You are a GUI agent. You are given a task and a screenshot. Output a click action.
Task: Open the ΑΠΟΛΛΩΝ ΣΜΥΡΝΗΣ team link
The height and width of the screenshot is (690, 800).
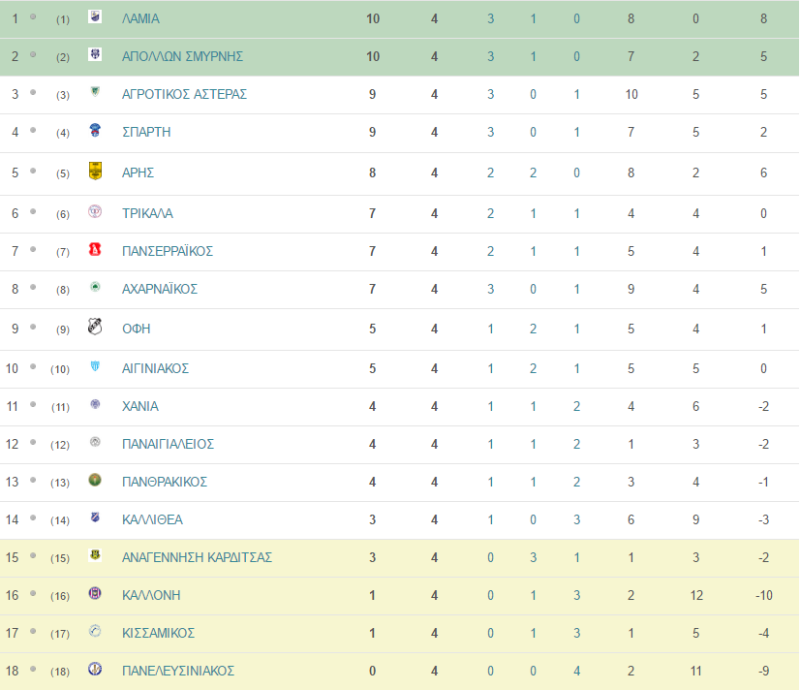182,56
